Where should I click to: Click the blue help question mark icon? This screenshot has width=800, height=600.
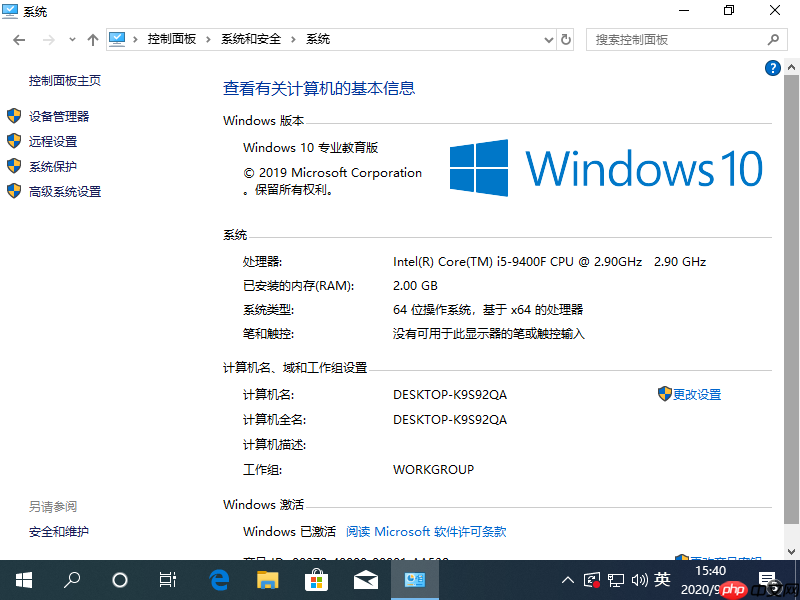click(772, 68)
